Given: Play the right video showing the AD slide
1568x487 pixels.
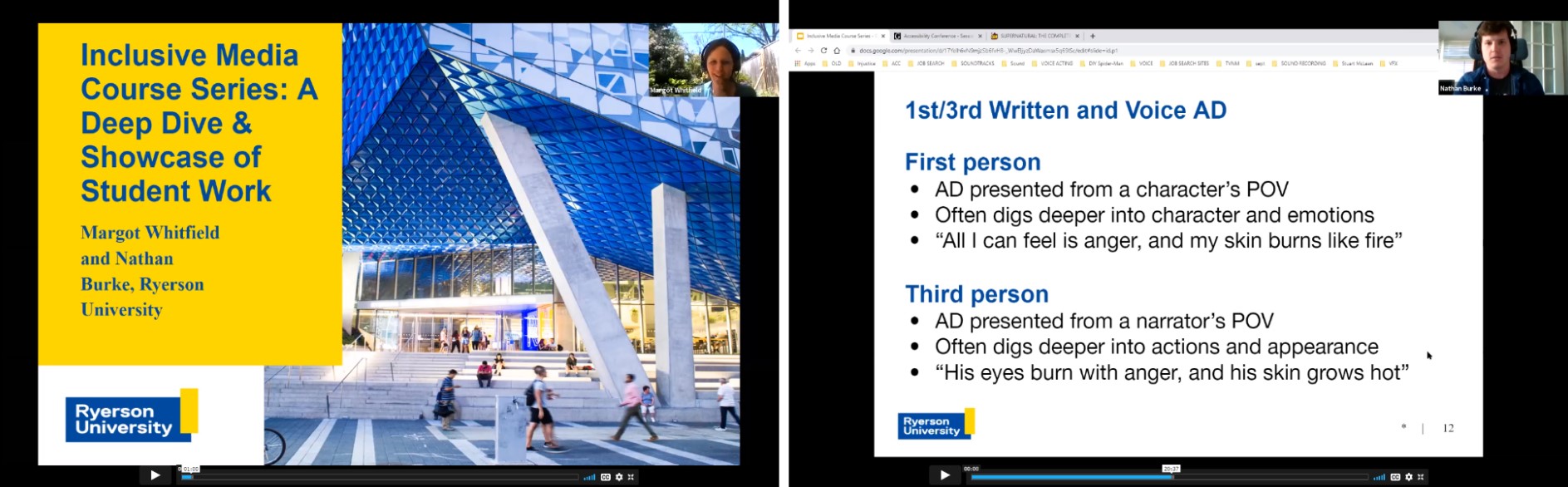Looking at the screenshot, I should click(x=944, y=475).
